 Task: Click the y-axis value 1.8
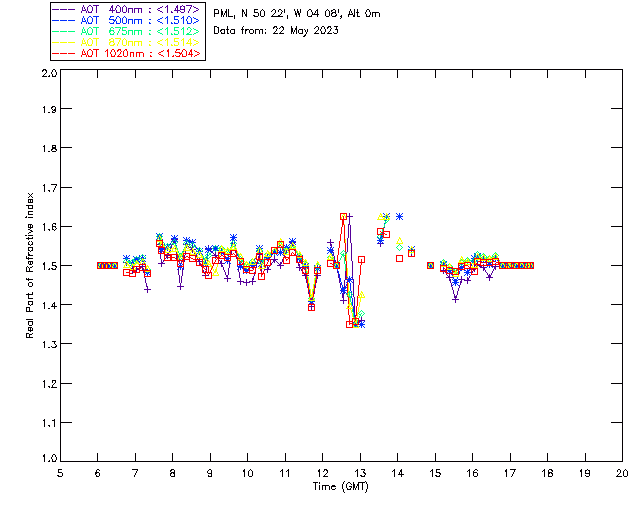tap(49, 148)
